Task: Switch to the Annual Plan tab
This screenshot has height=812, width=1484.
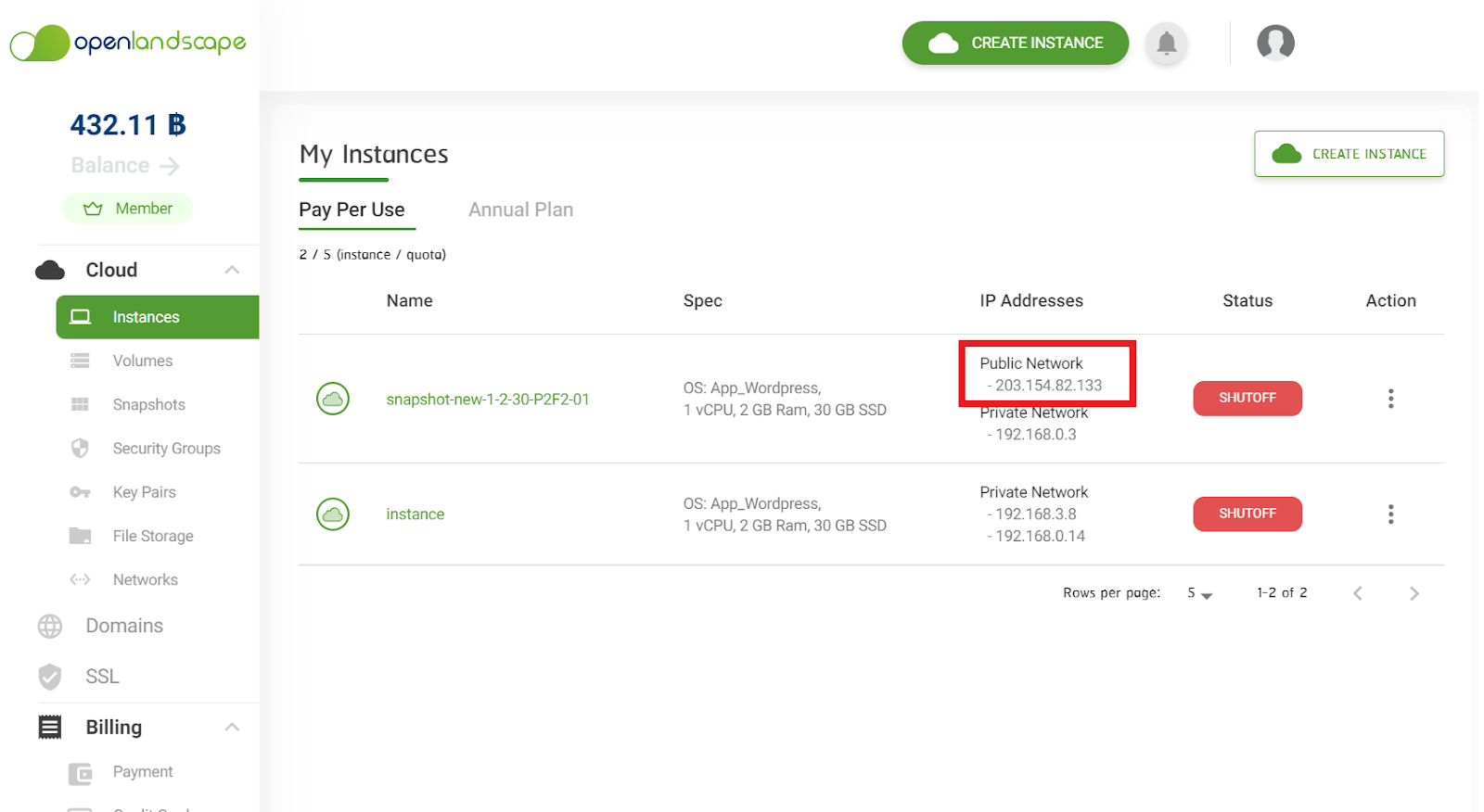Action: click(x=520, y=209)
